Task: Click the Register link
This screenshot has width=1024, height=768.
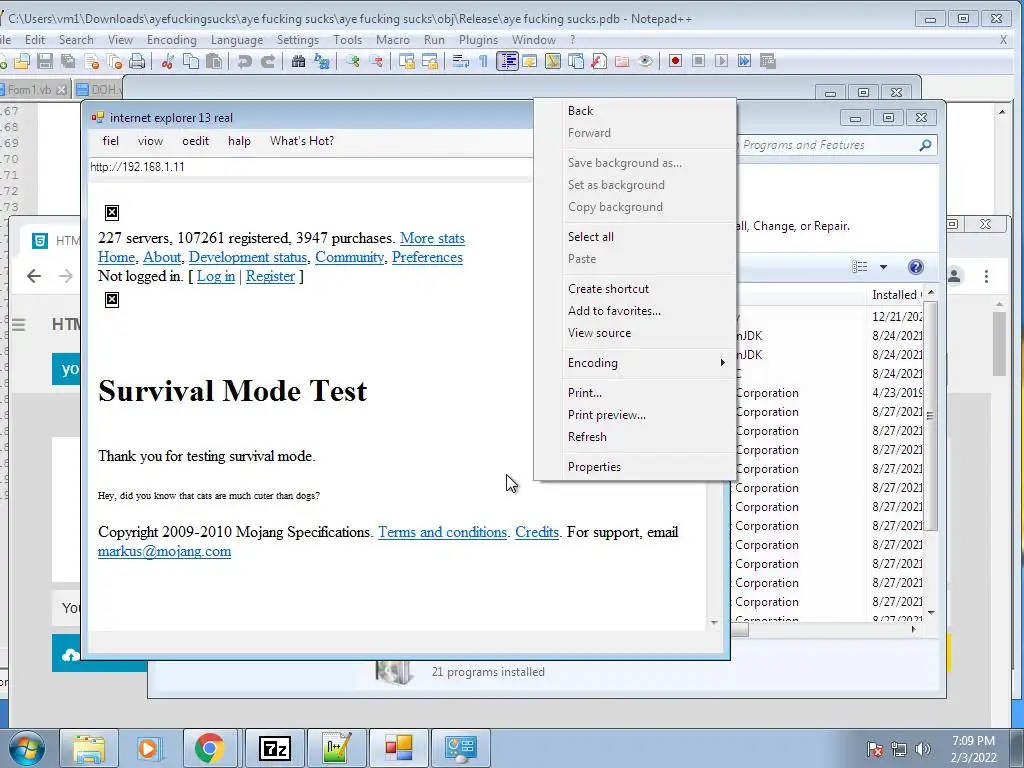Action: 270,276
